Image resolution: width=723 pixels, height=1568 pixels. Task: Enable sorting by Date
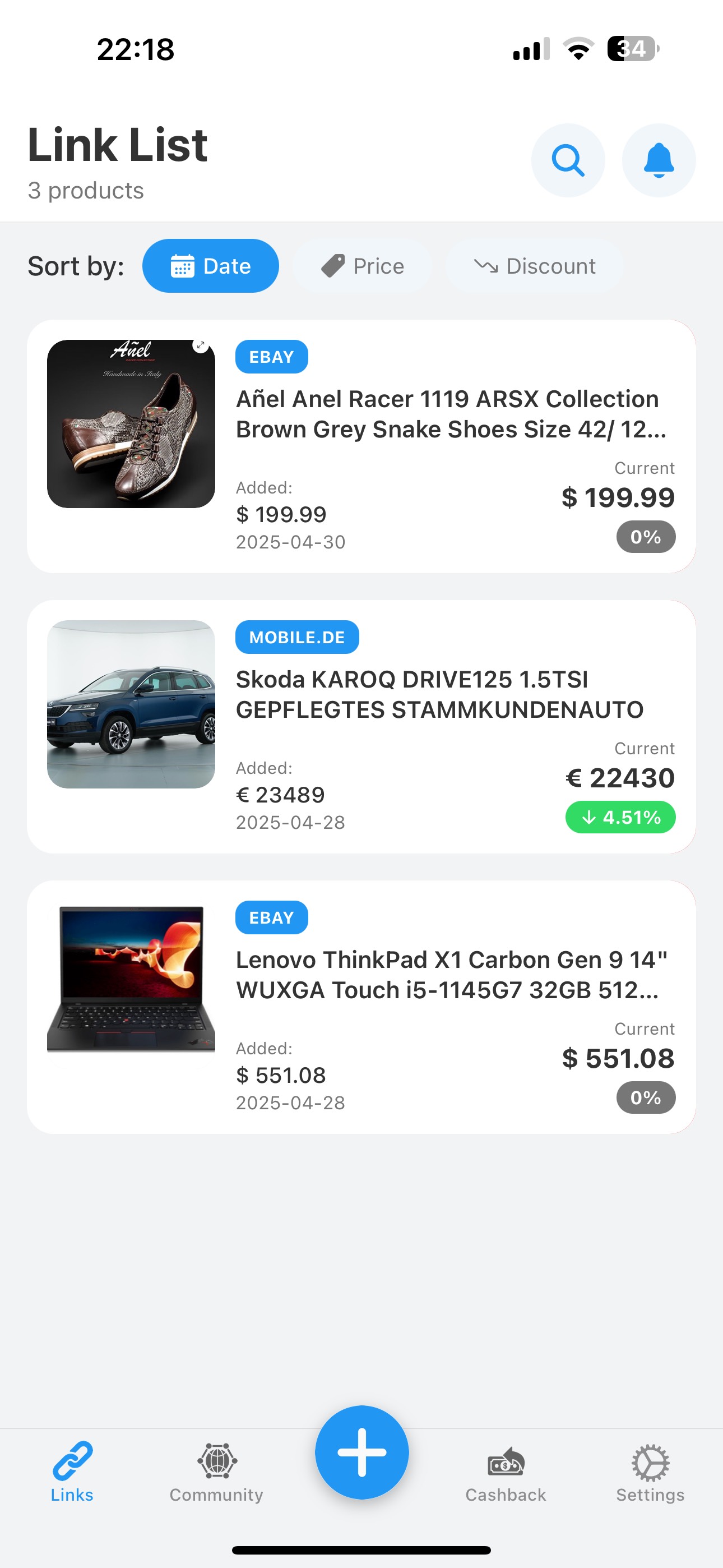pos(210,265)
